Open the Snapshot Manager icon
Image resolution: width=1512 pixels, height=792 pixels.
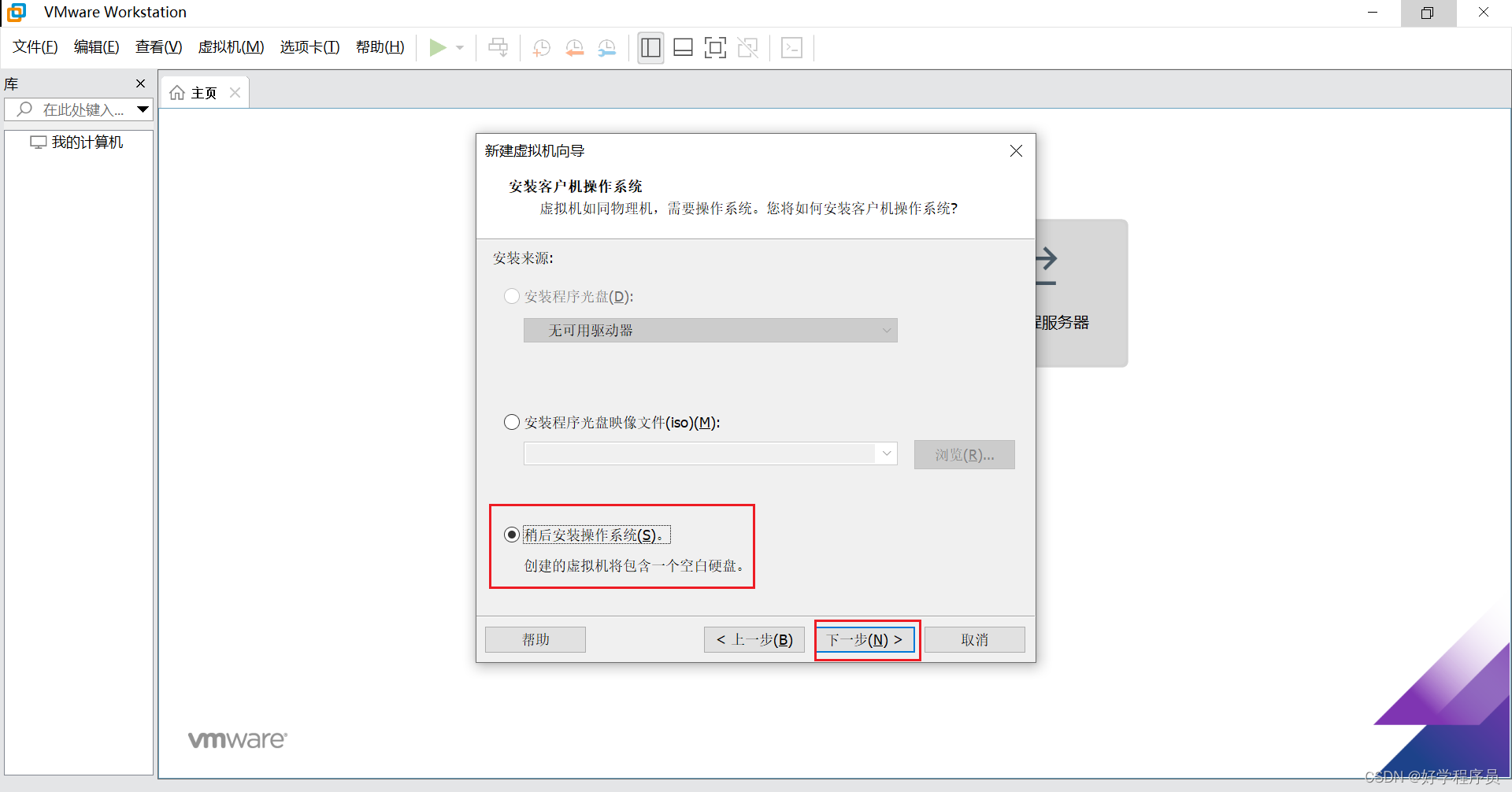pos(607,48)
